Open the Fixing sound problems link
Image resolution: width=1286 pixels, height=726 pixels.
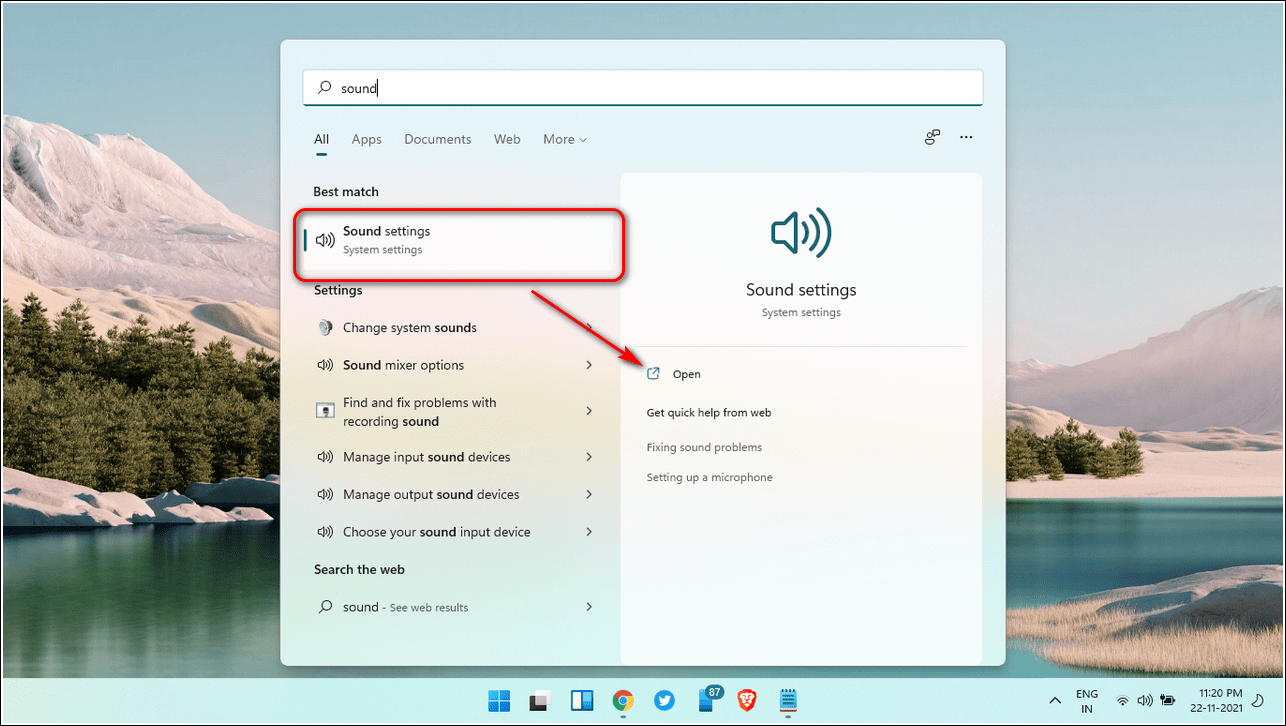[704, 447]
